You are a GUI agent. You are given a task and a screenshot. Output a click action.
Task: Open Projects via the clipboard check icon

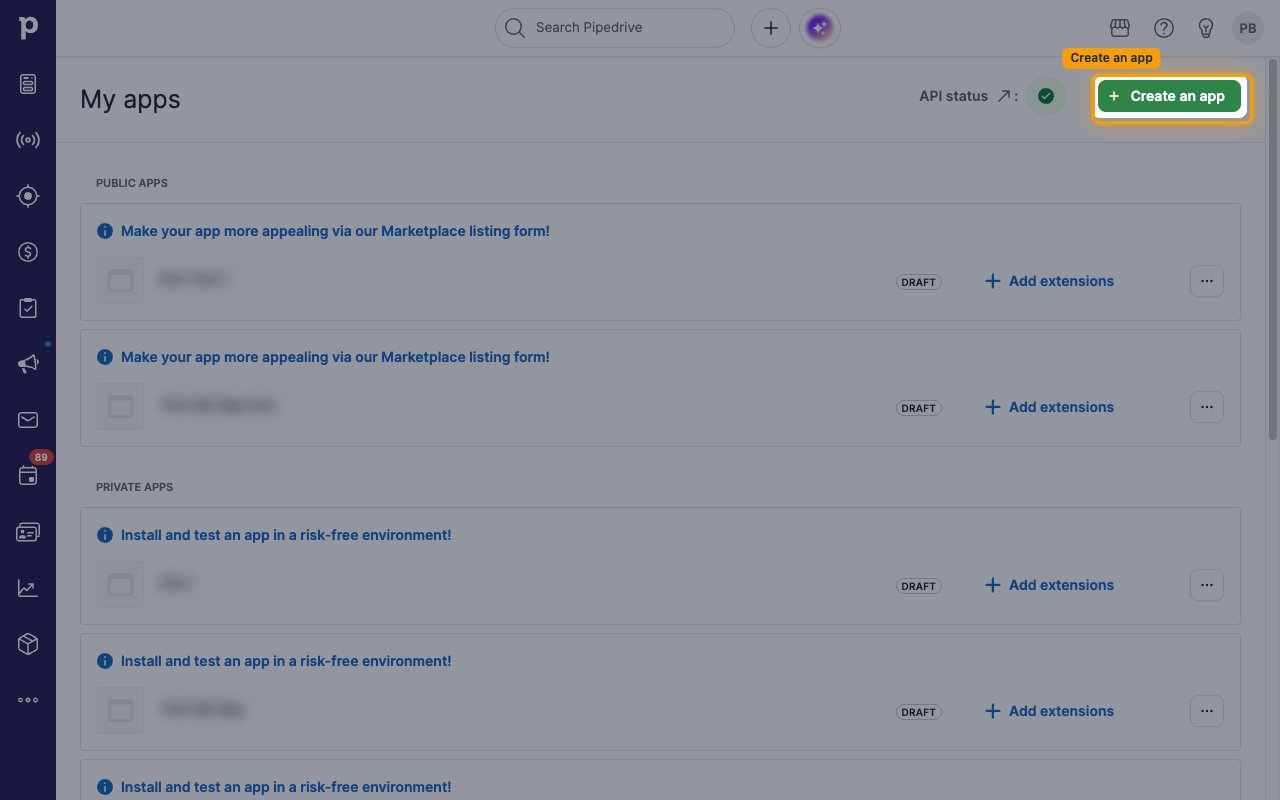pyautogui.click(x=28, y=308)
